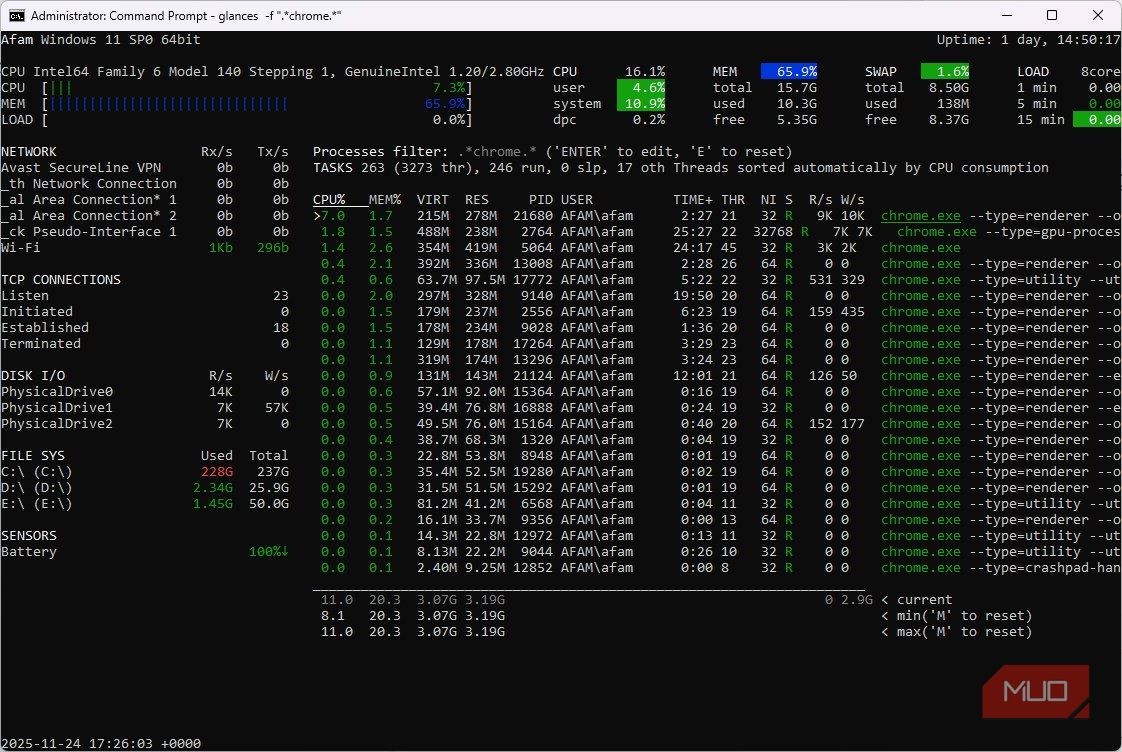Image resolution: width=1122 pixels, height=752 pixels.
Task: Click the CPU usage bar gauge
Action: 257,87
